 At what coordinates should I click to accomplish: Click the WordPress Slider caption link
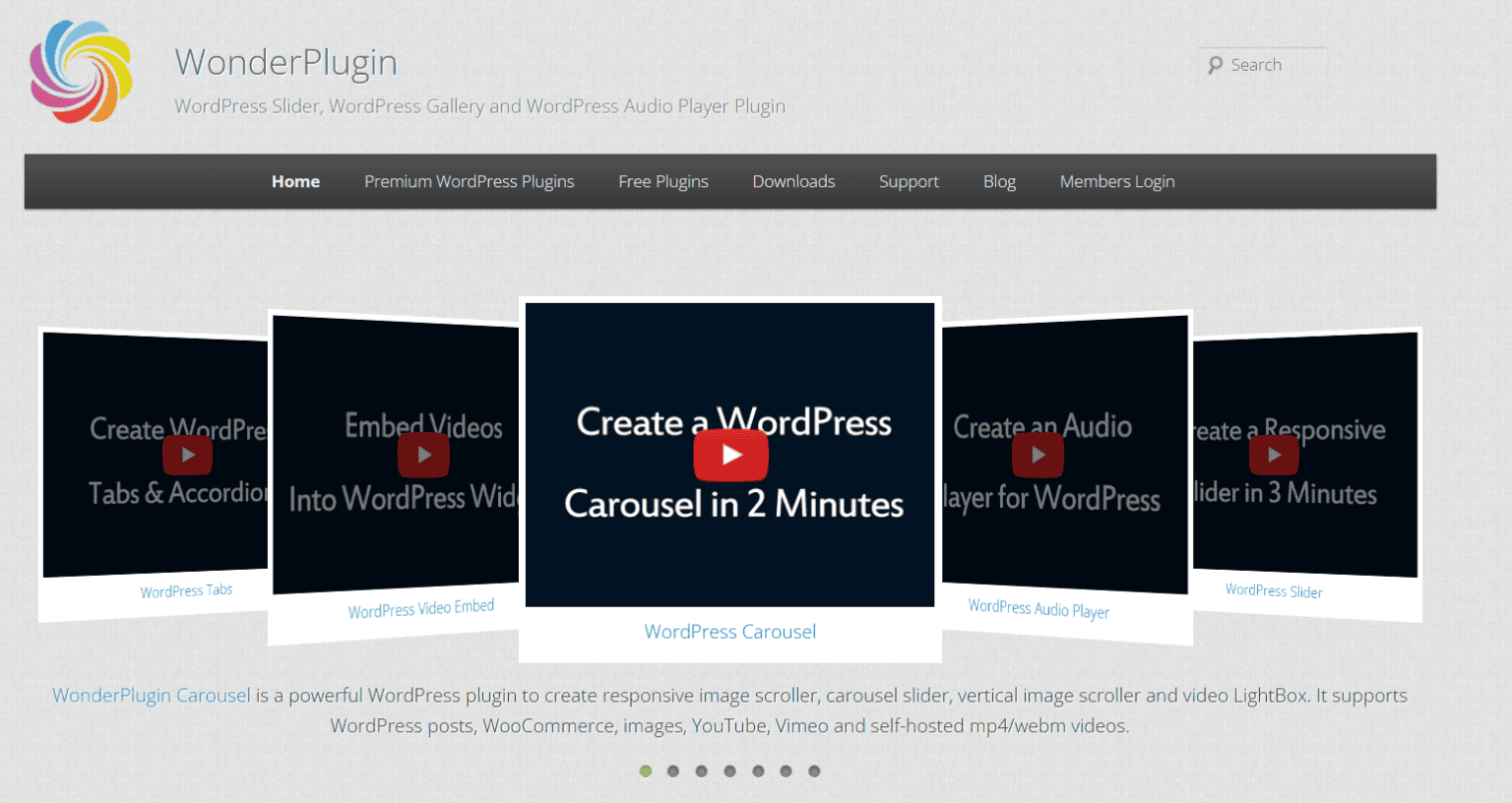(1273, 590)
